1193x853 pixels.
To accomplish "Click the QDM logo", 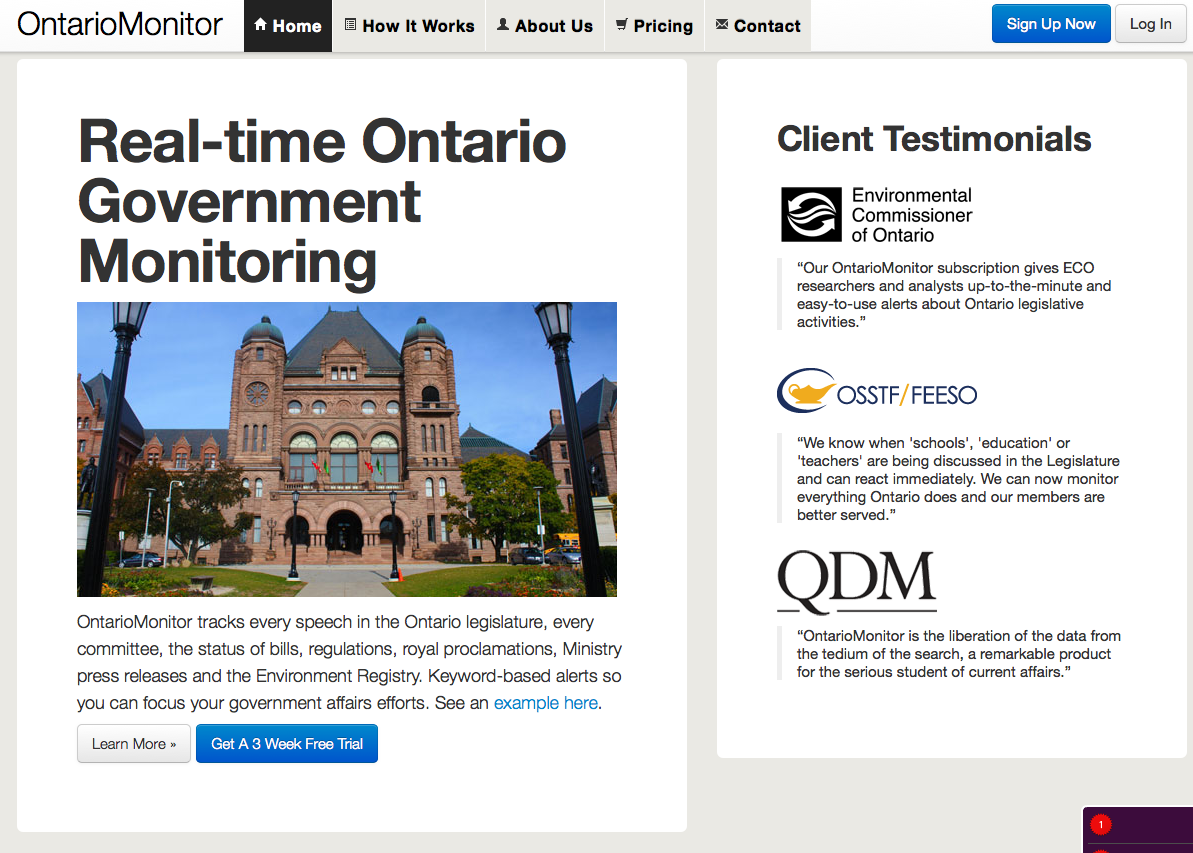I will (x=857, y=582).
